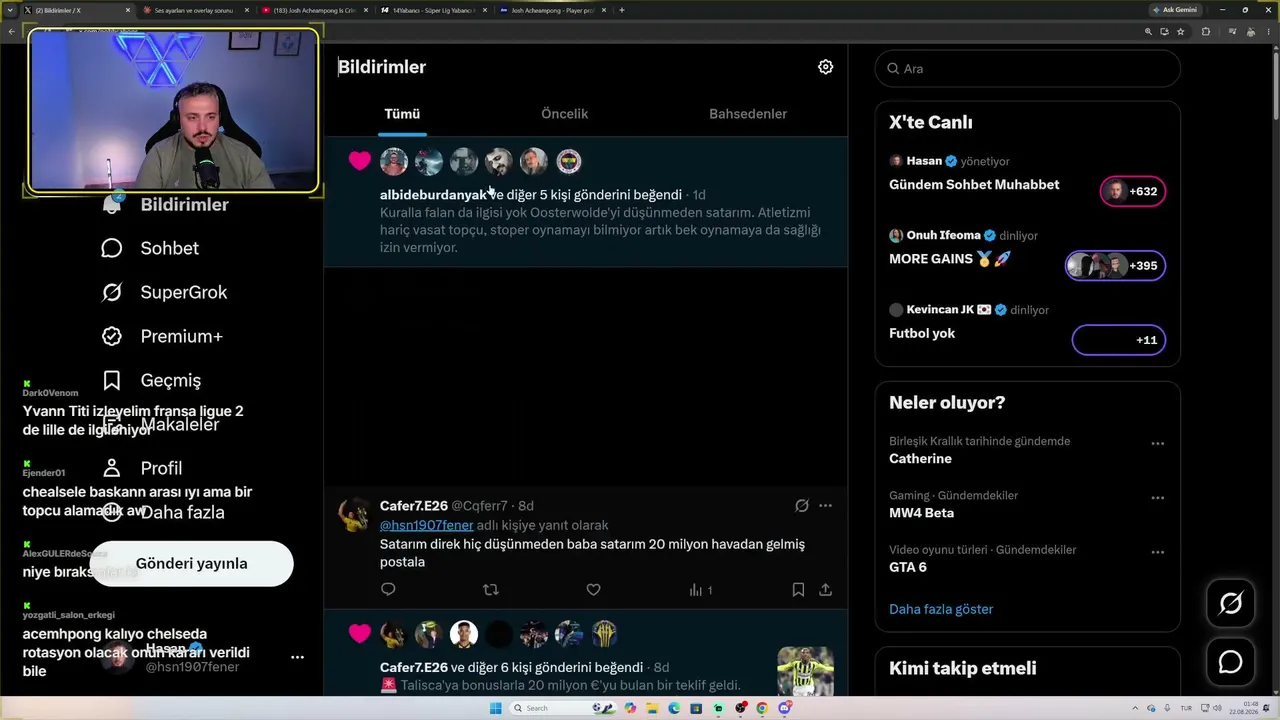Like Cafer7.E26's post
Screen dimensions: 1280x720
coord(593,590)
